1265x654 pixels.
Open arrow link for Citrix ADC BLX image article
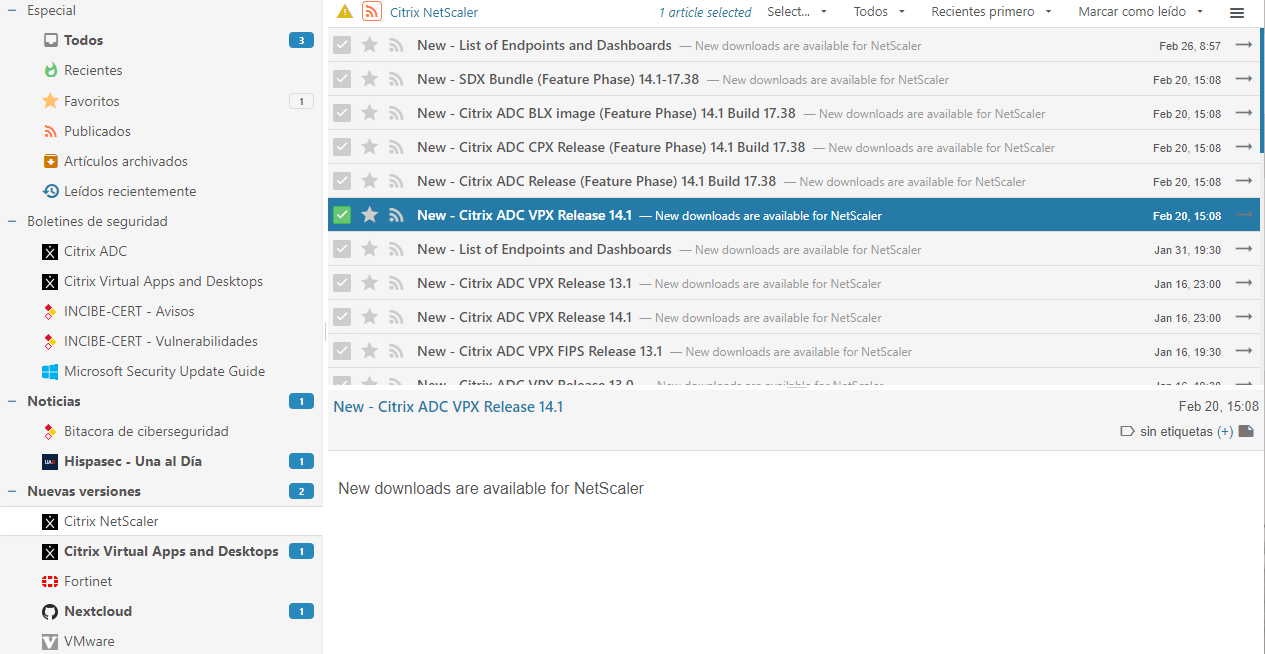(1243, 113)
